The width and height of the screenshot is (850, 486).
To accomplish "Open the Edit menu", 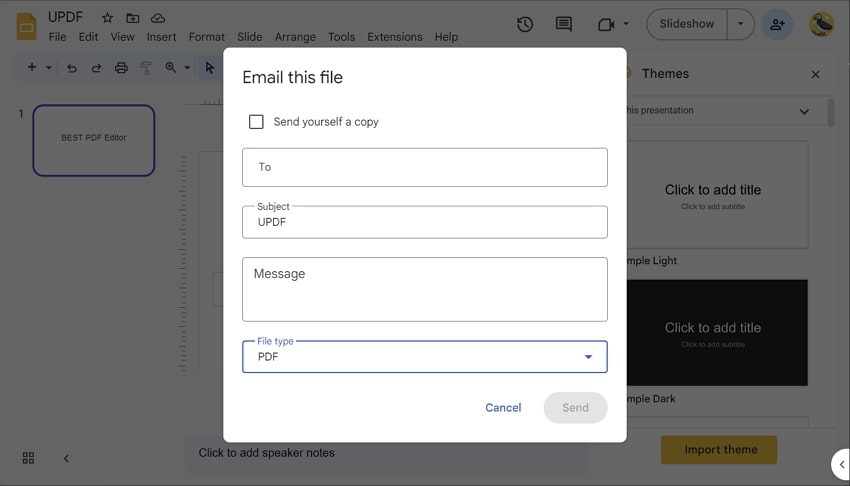I will tap(88, 37).
